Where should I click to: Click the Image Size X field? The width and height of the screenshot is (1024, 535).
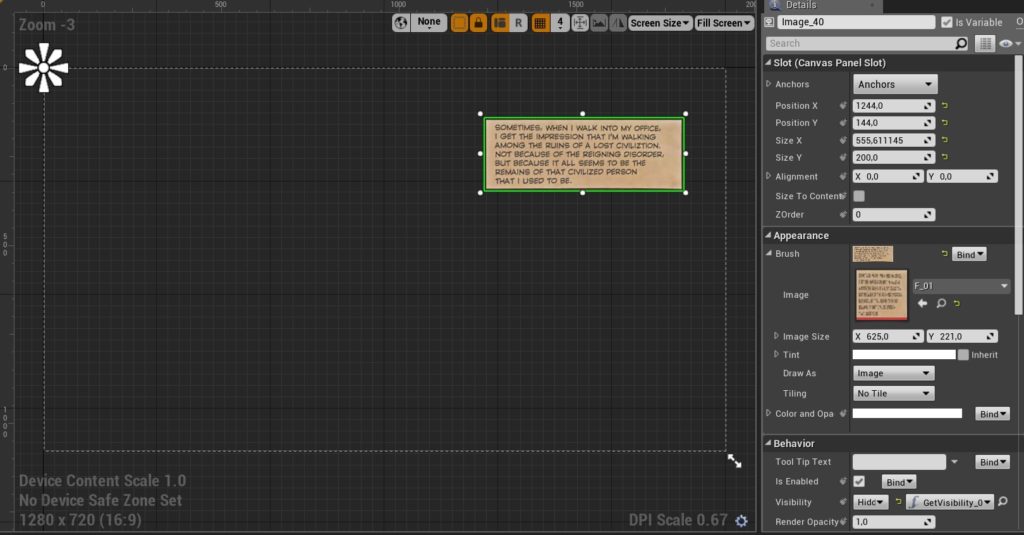(x=888, y=336)
